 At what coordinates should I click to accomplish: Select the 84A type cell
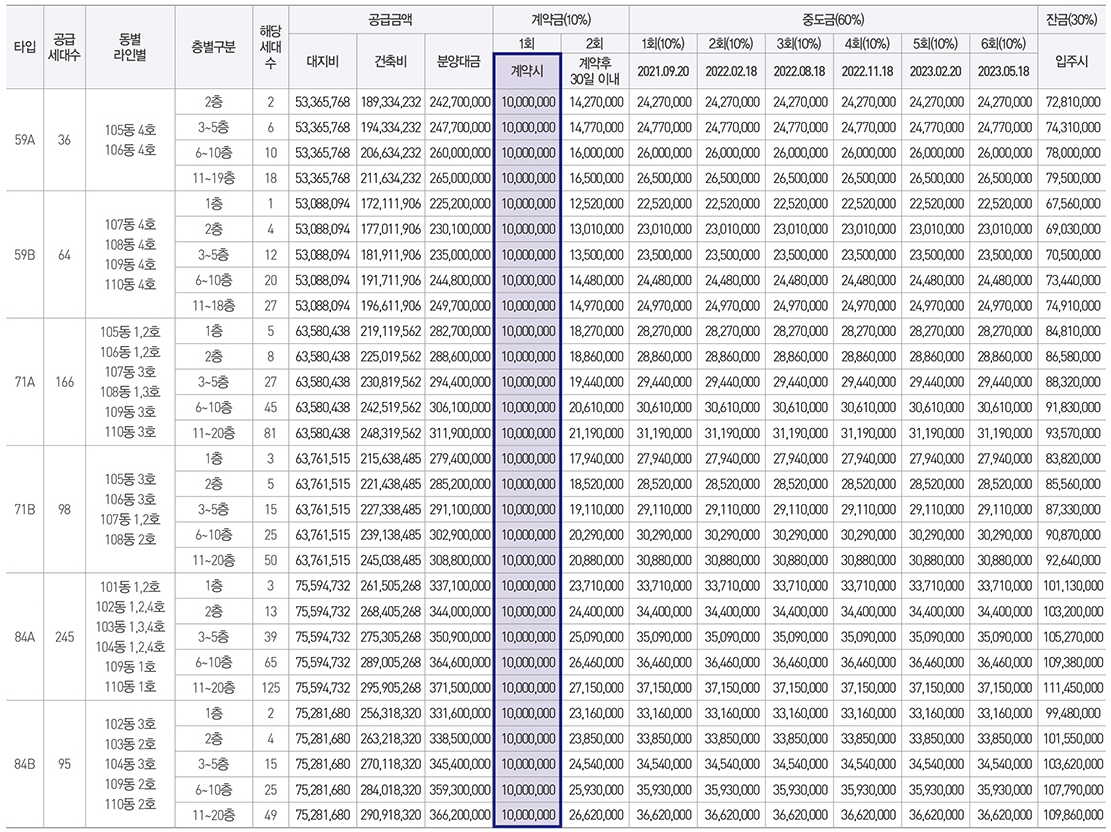coord(25,636)
